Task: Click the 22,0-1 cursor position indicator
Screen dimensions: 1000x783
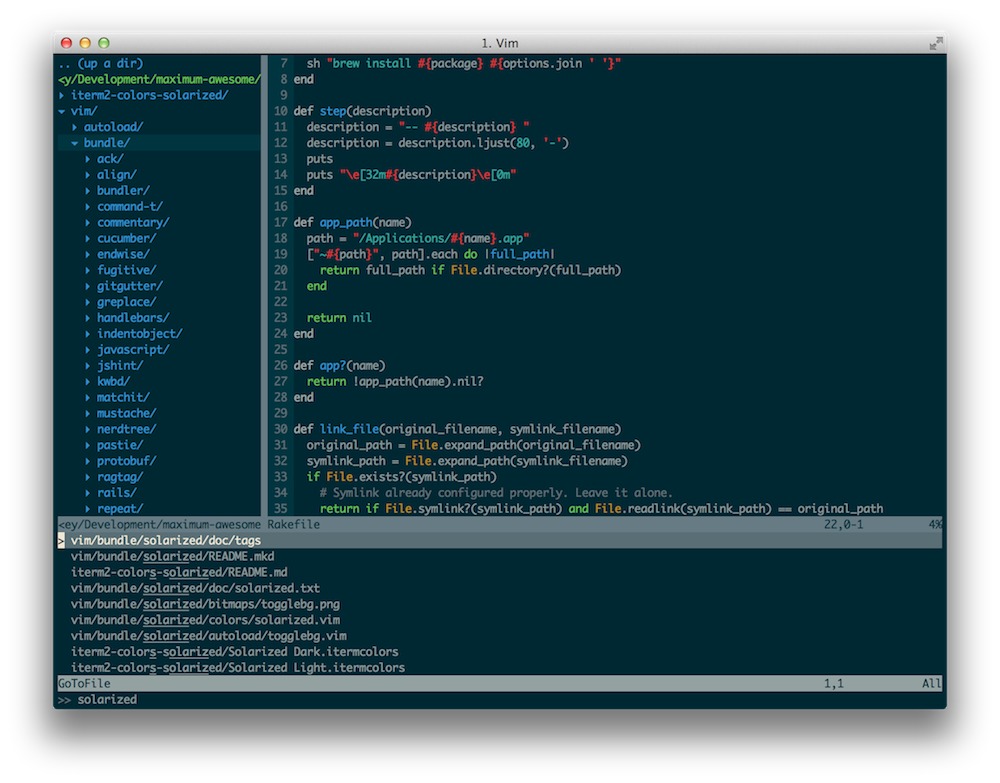Action: [x=843, y=525]
